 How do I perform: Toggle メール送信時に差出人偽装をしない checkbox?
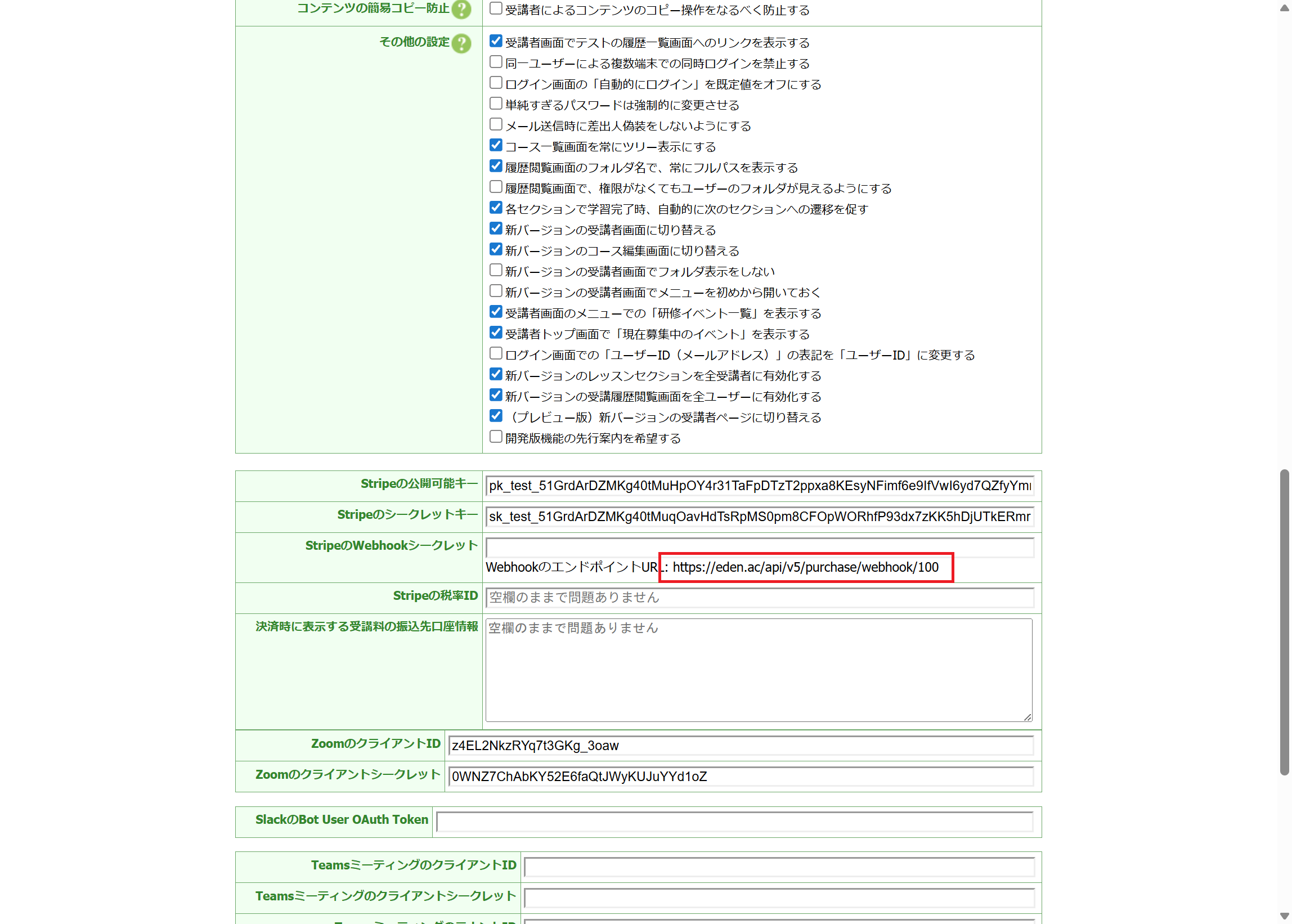coord(496,124)
